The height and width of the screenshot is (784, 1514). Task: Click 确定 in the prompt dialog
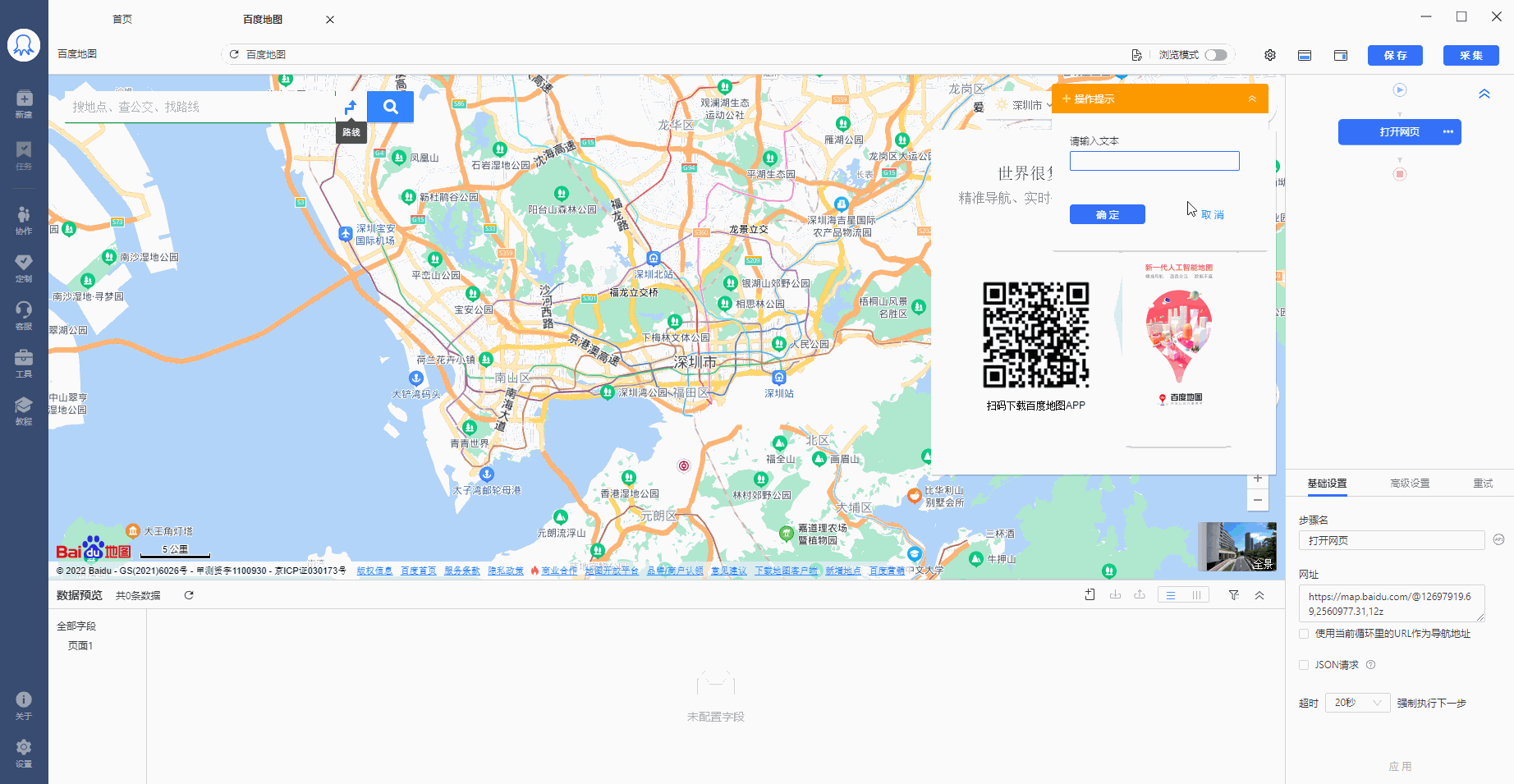[x=1107, y=214]
